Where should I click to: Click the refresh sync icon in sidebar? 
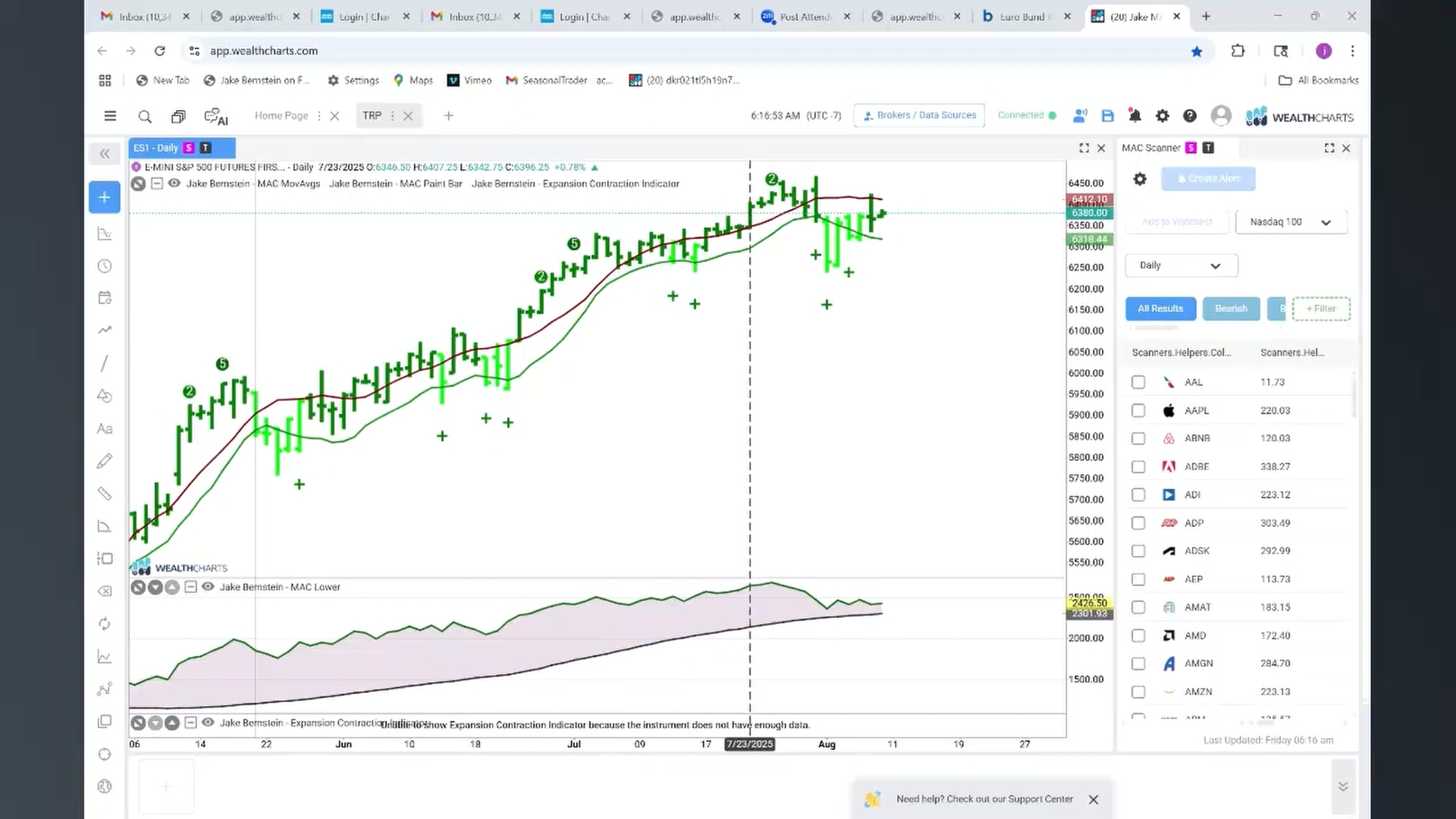pyautogui.click(x=105, y=624)
